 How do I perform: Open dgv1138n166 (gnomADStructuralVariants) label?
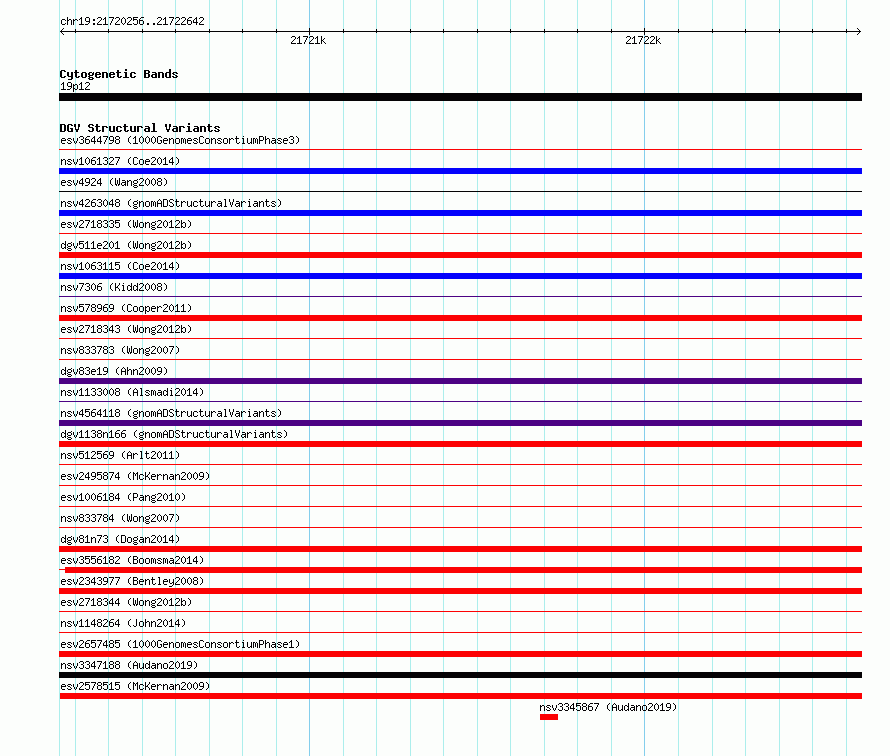pyautogui.click(x=174, y=434)
